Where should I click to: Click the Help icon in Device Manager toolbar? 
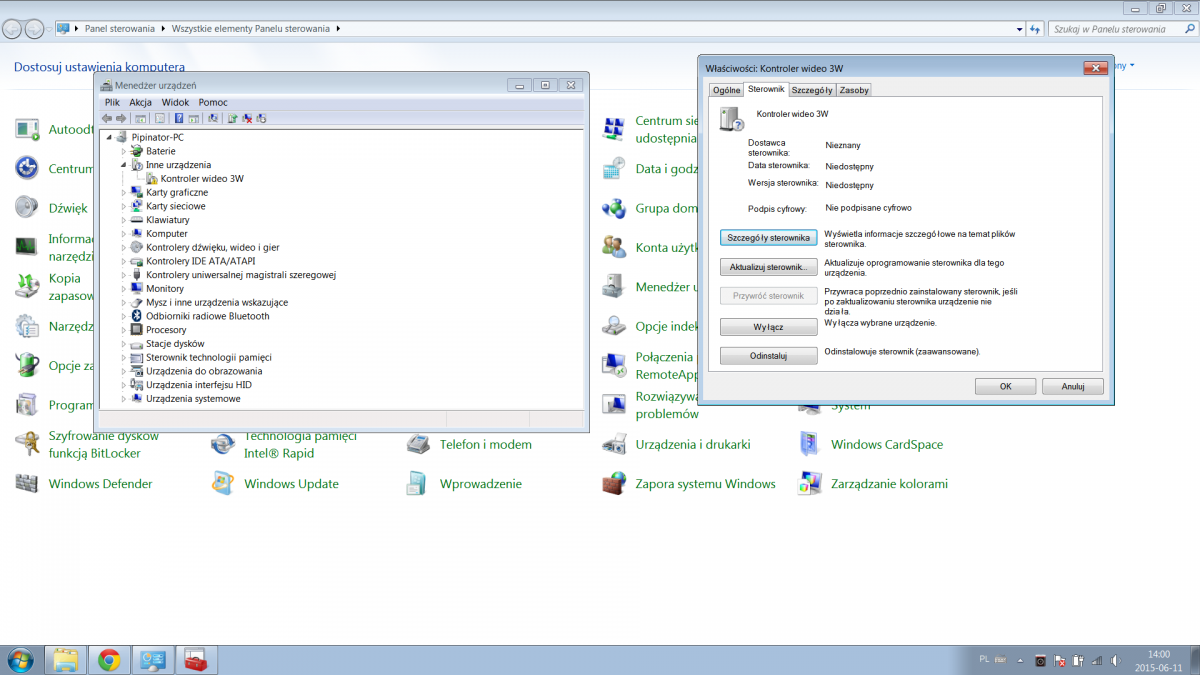179,118
